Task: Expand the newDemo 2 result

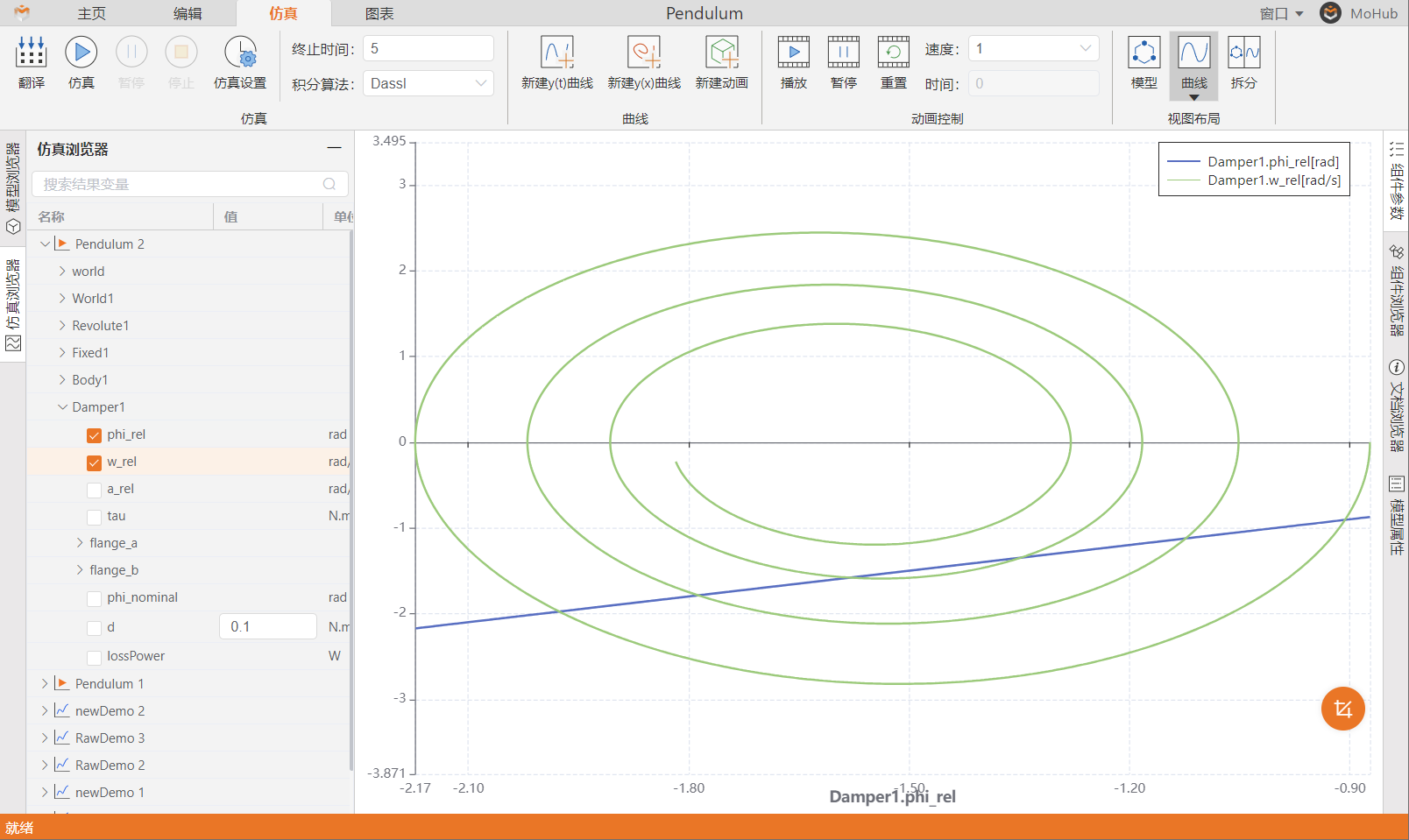Action: pos(45,710)
